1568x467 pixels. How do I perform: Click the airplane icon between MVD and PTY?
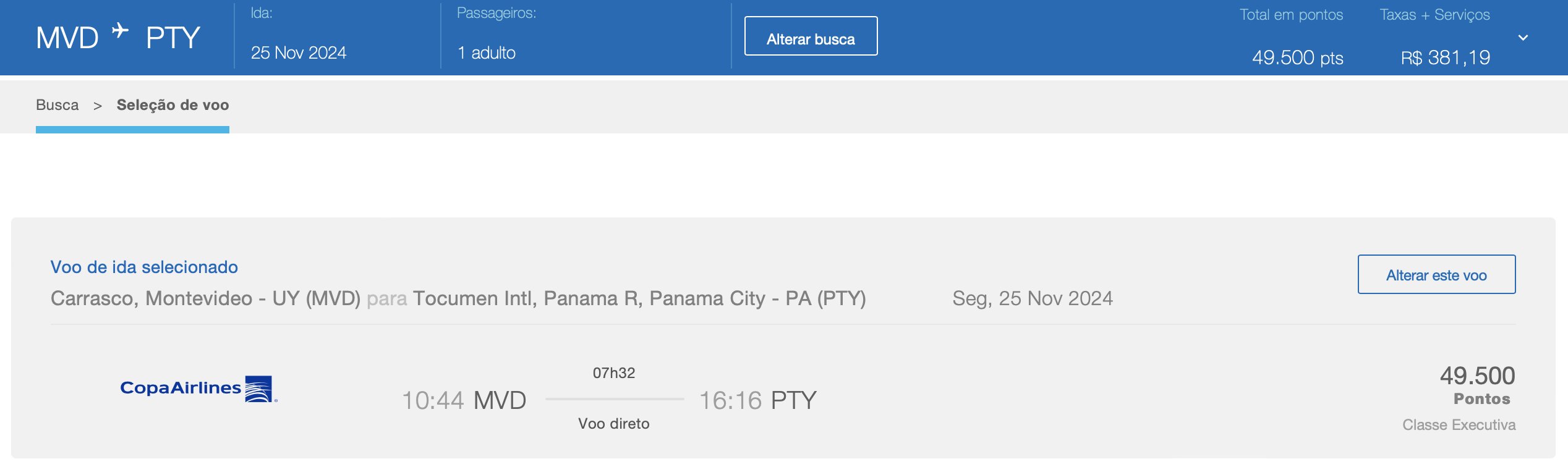click(x=121, y=30)
